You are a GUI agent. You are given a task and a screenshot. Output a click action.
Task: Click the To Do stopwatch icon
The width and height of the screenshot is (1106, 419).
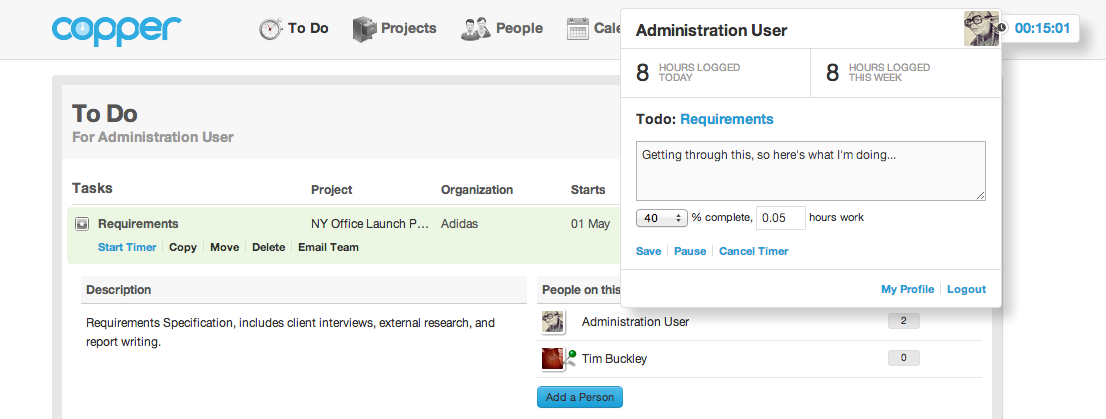tap(271, 29)
